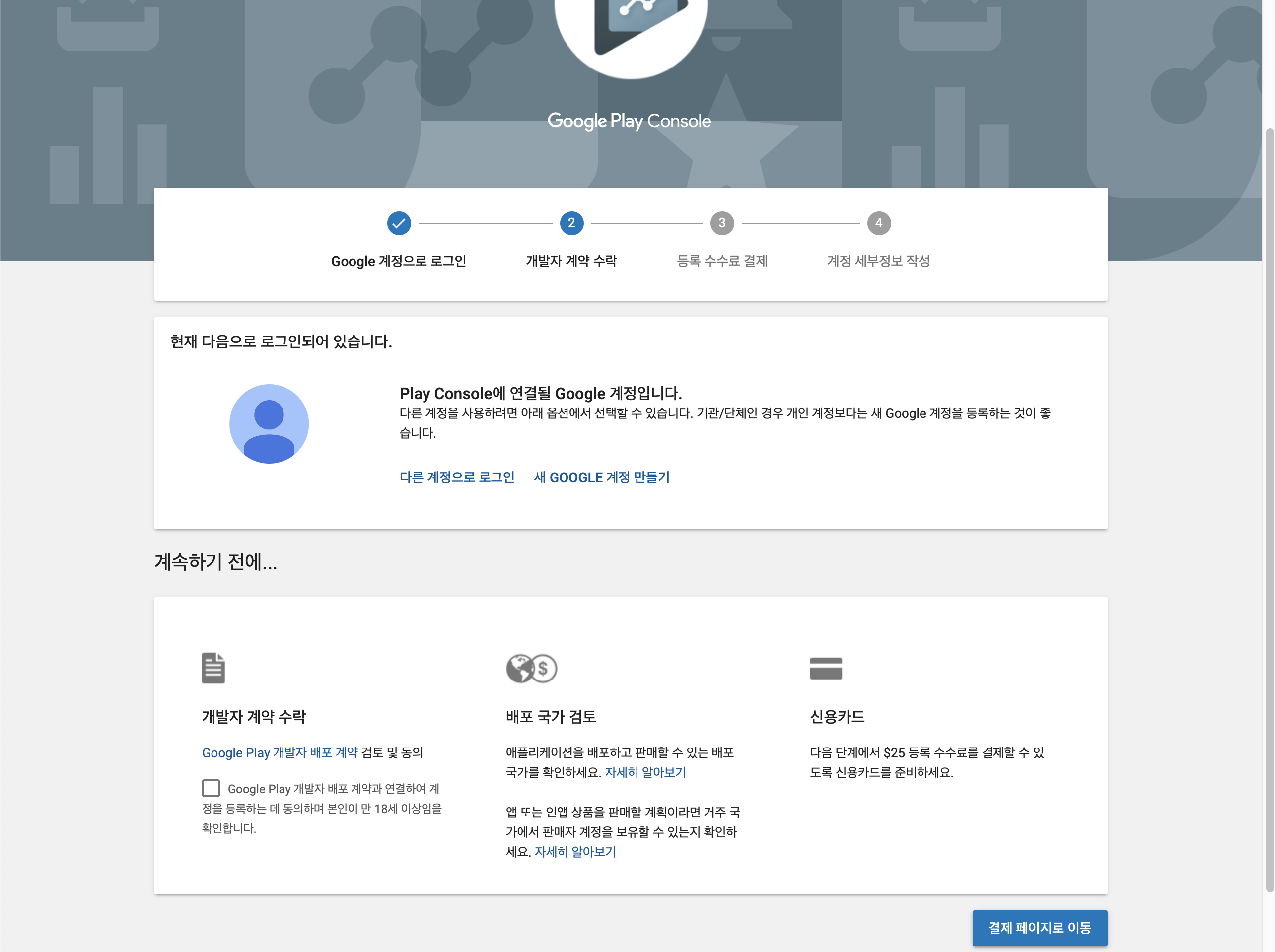Click the step 4 circle icon
Viewport: 1275px width, 952px height.
pos(878,223)
